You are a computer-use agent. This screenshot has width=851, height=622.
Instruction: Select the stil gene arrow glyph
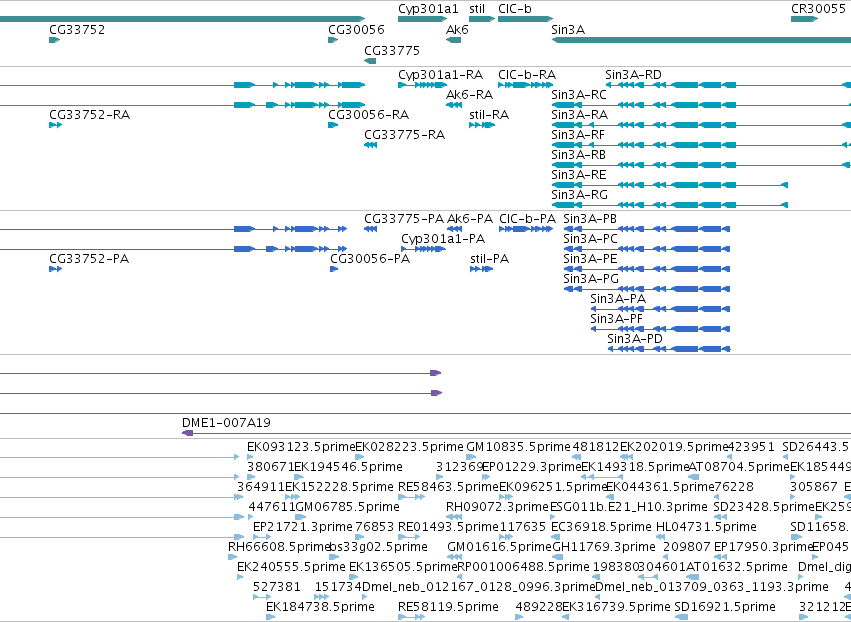click(x=482, y=19)
